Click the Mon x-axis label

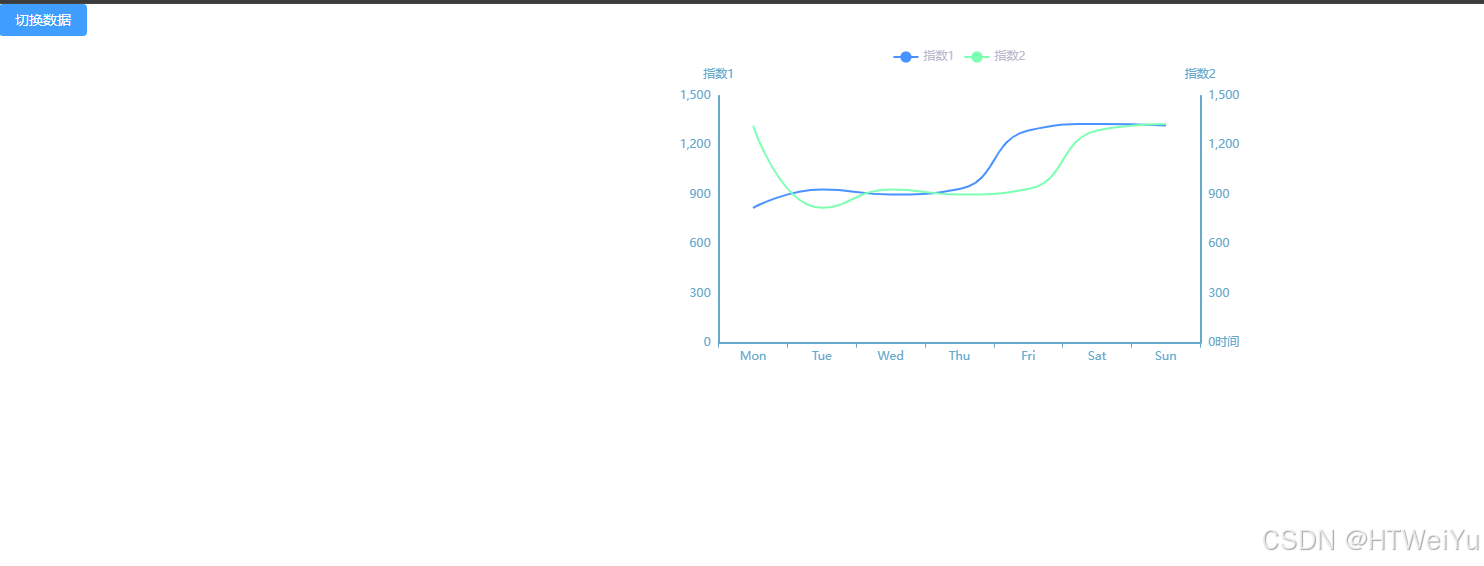[753, 356]
